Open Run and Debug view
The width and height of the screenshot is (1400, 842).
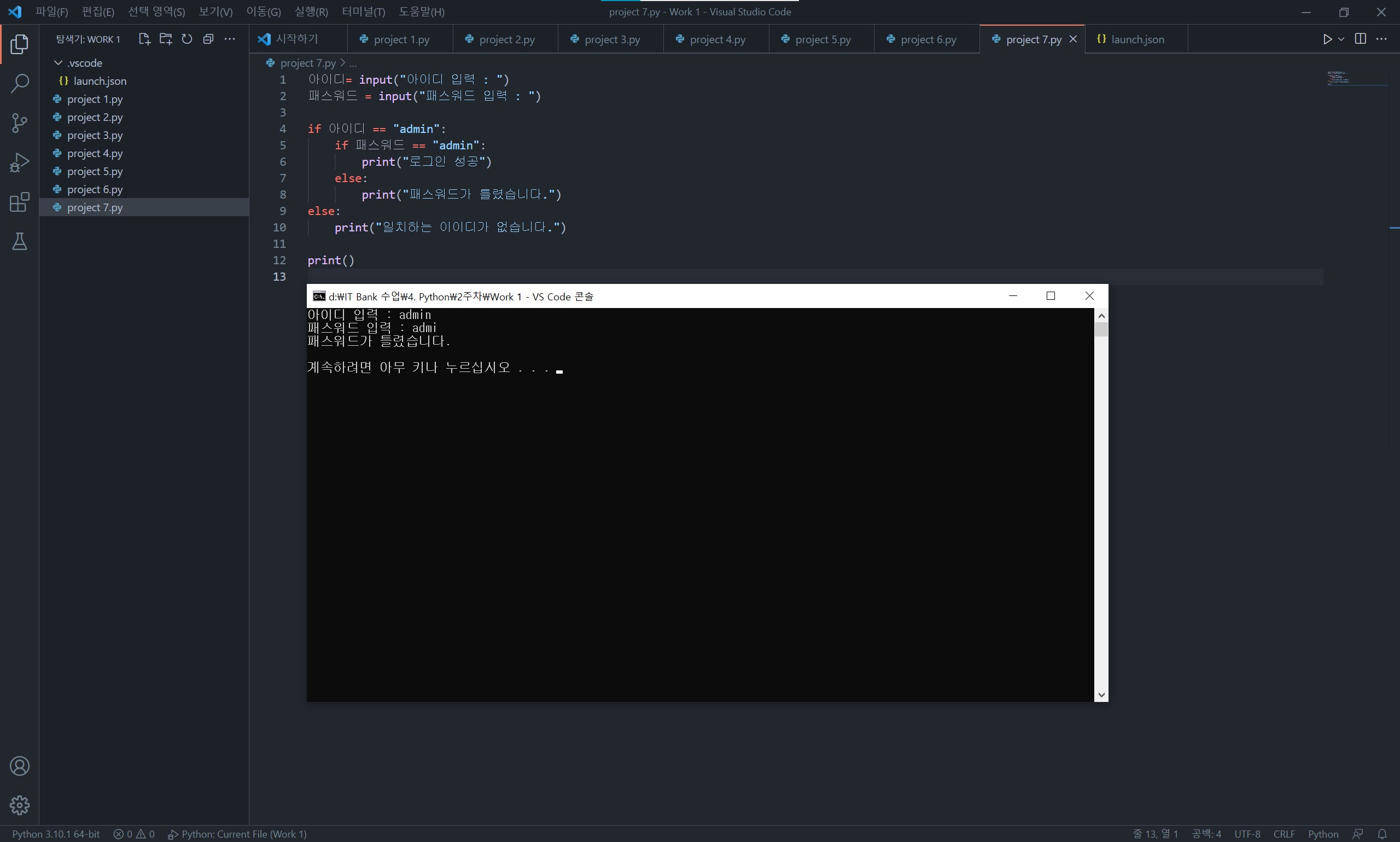tap(19, 163)
